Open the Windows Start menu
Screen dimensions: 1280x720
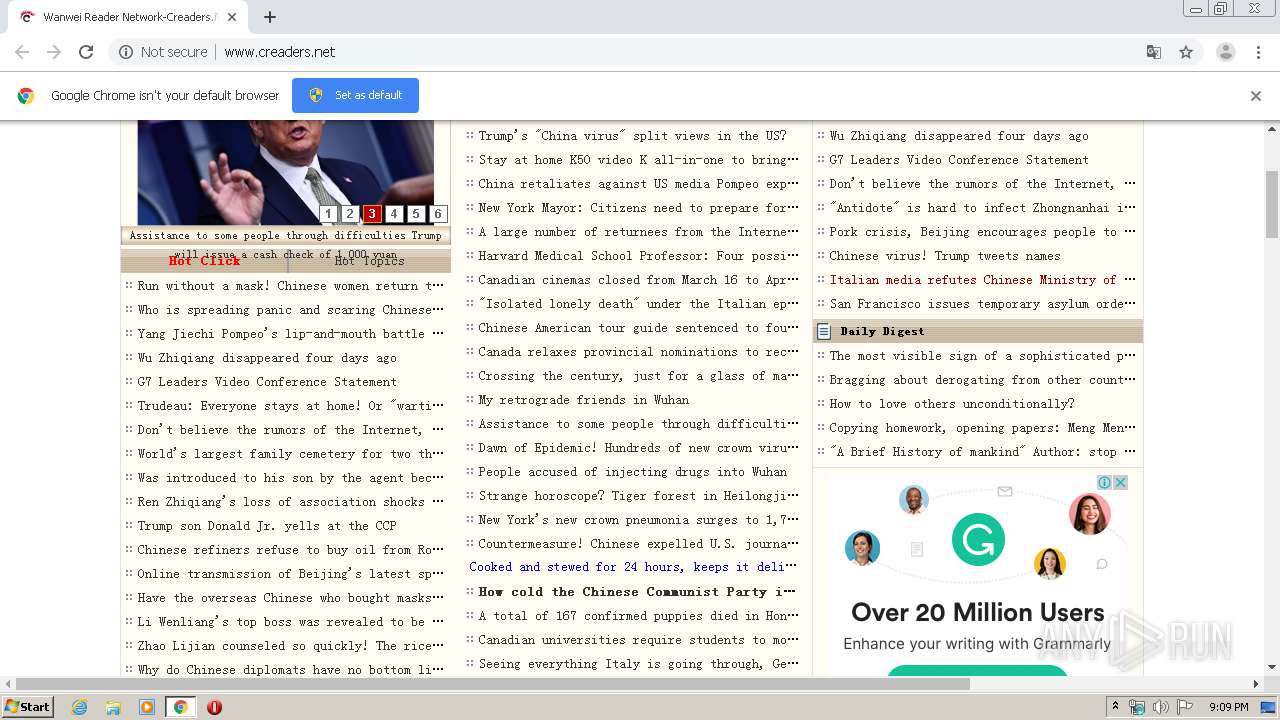click(x=28, y=706)
